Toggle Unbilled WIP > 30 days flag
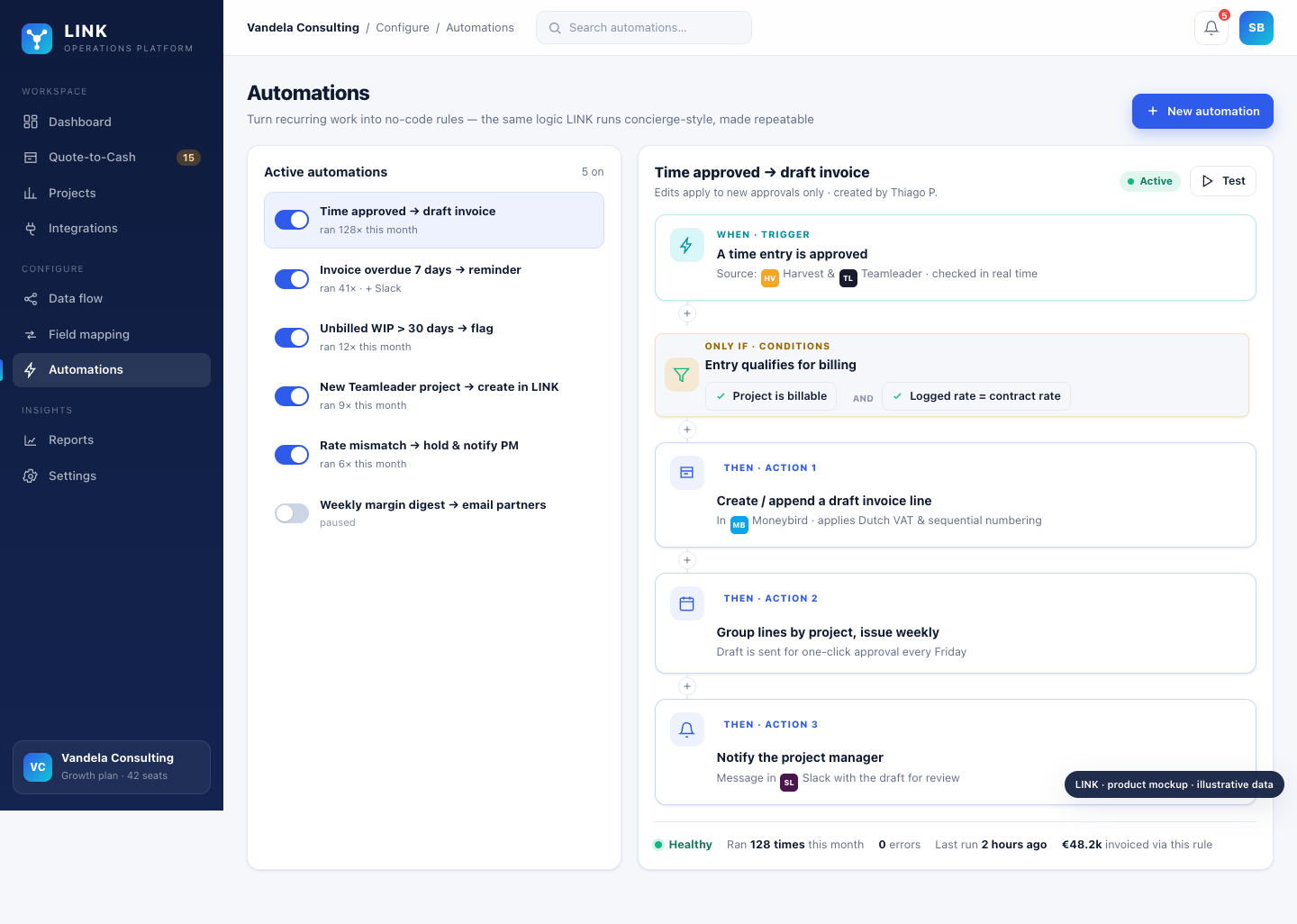This screenshot has height=924, width=1297. click(x=292, y=338)
